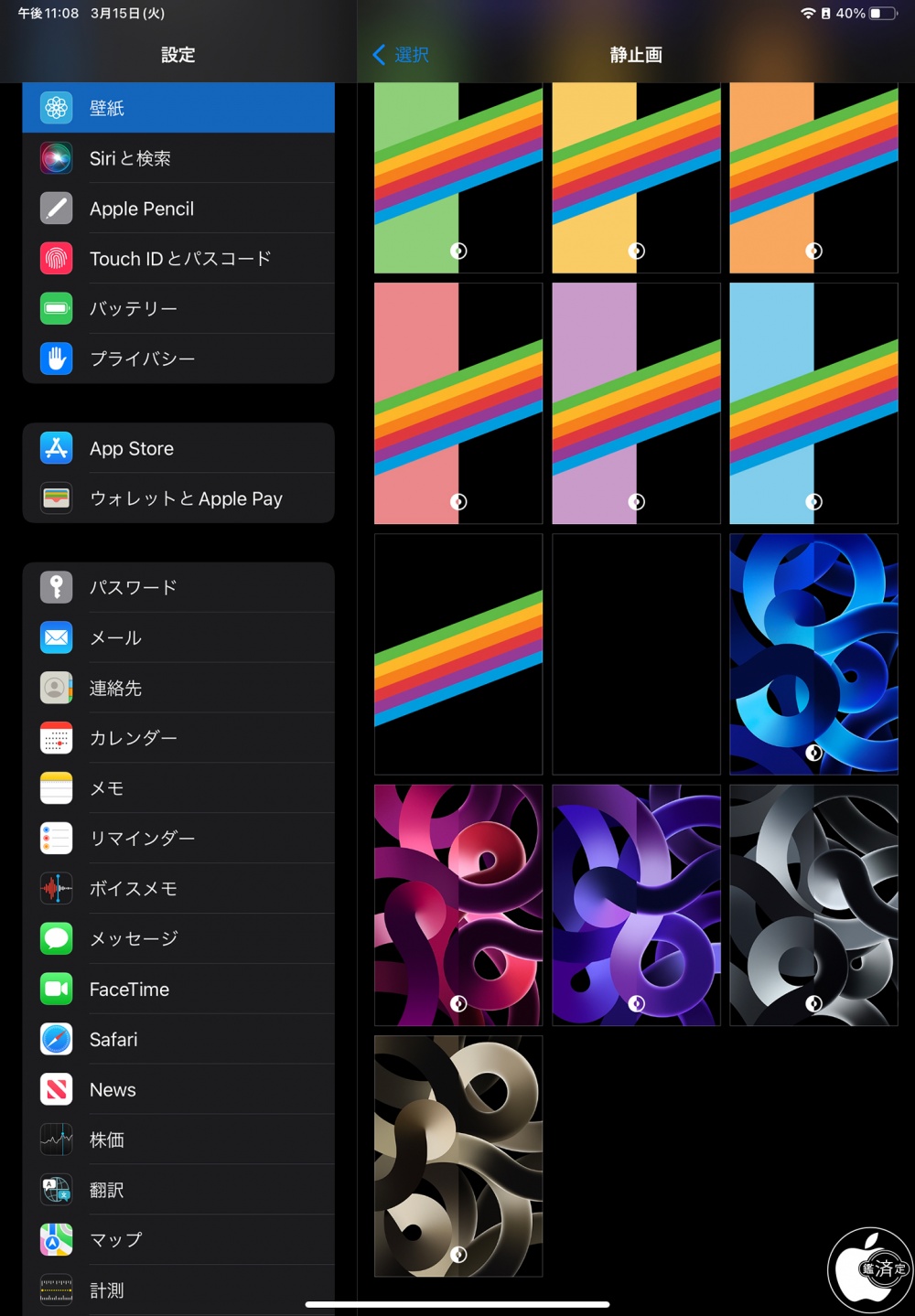This screenshot has height=1316, width=915.
Task: Tap the green Battery icon
Action: pyautogui.click(x=56, y=308)
